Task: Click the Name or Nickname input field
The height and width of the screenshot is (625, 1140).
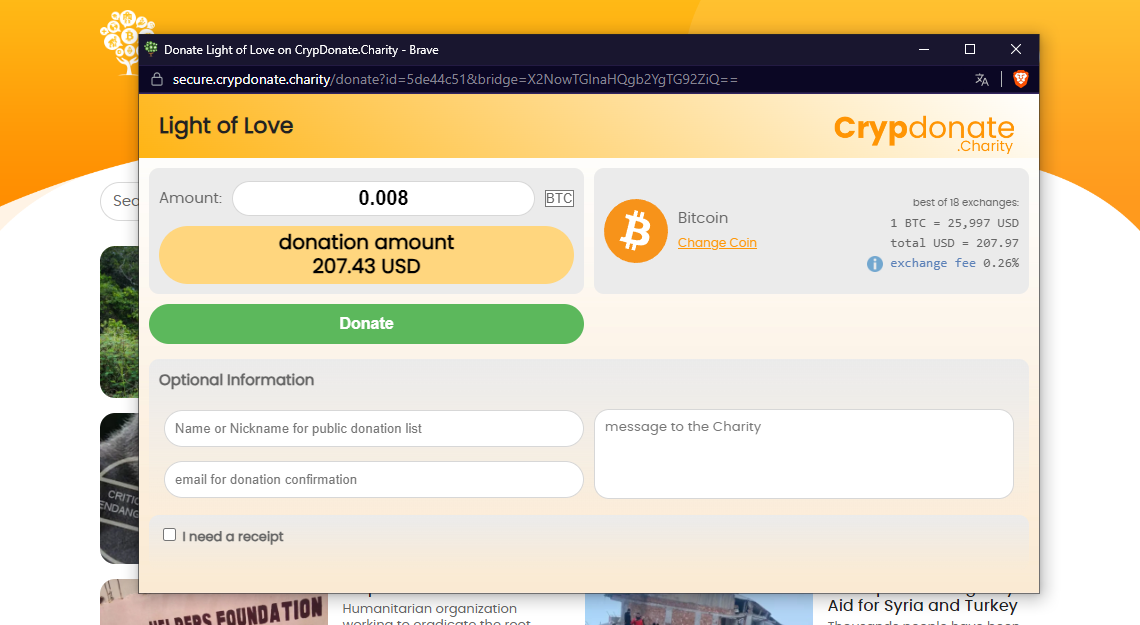Action: (374, 429)
